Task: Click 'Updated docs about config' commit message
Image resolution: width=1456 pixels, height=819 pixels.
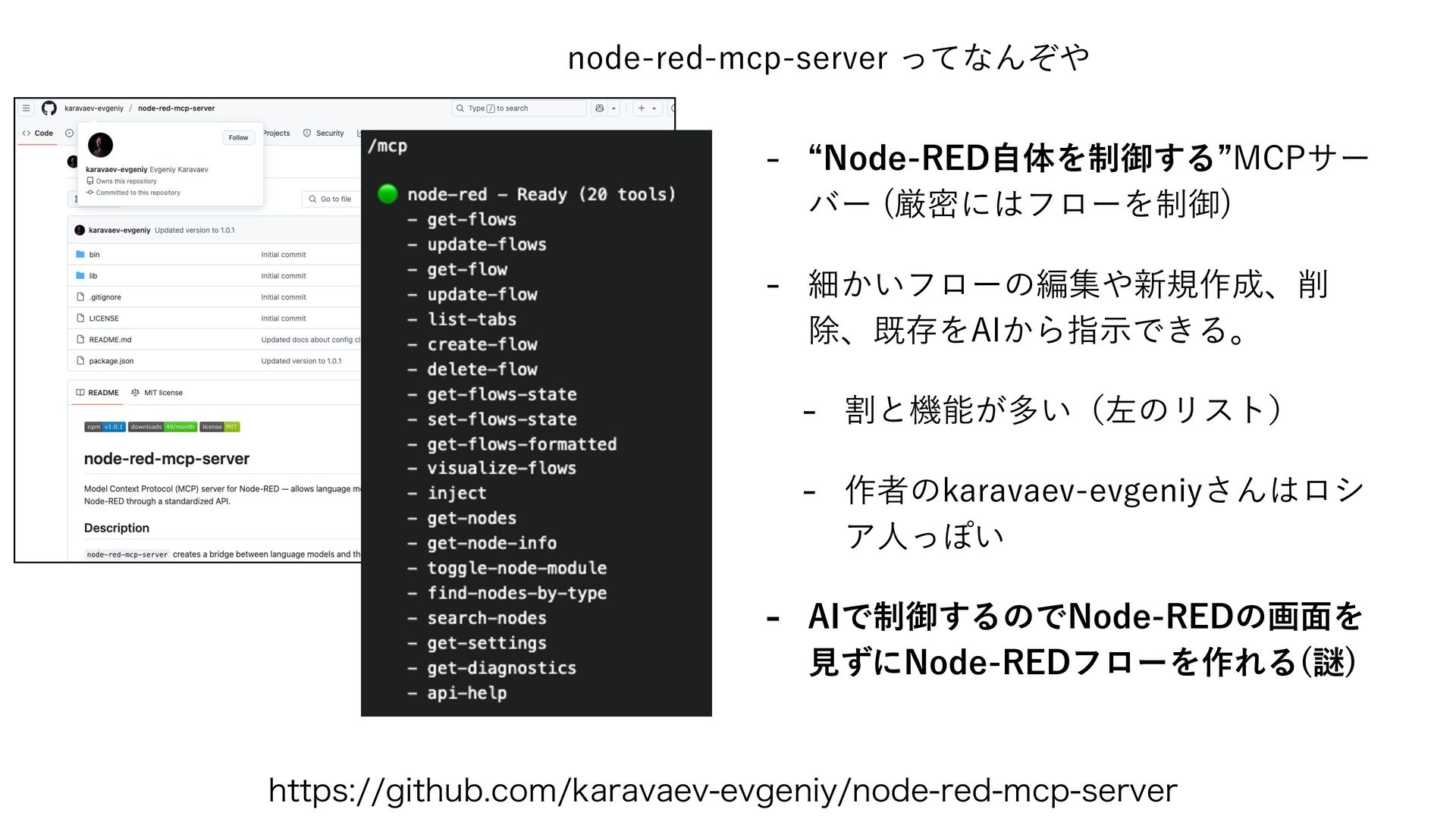Action: click(311, 340)
